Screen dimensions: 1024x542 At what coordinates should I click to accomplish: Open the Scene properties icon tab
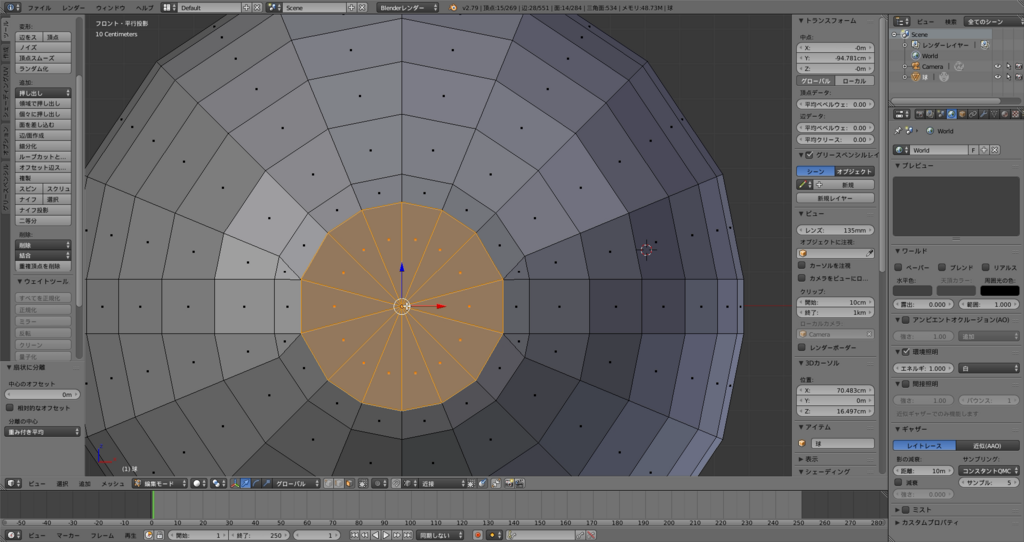[x=940, y=114]
